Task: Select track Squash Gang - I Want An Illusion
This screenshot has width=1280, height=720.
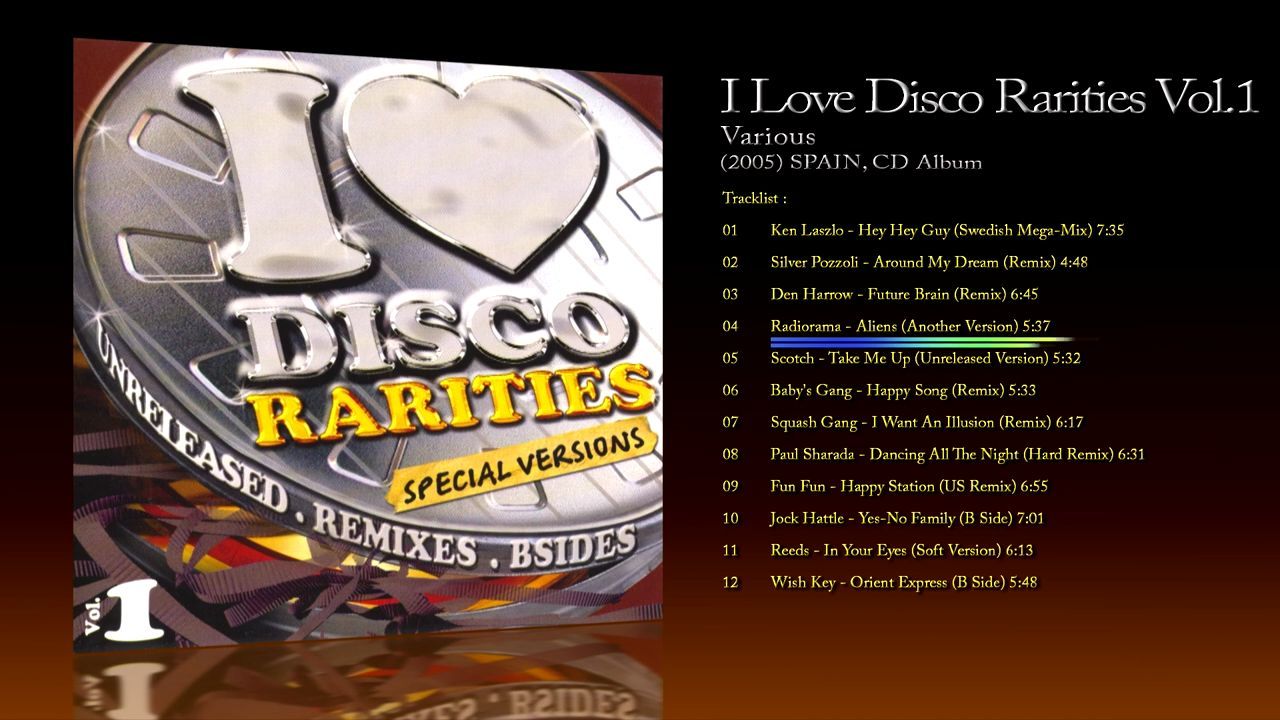Action: pos(926,422)
